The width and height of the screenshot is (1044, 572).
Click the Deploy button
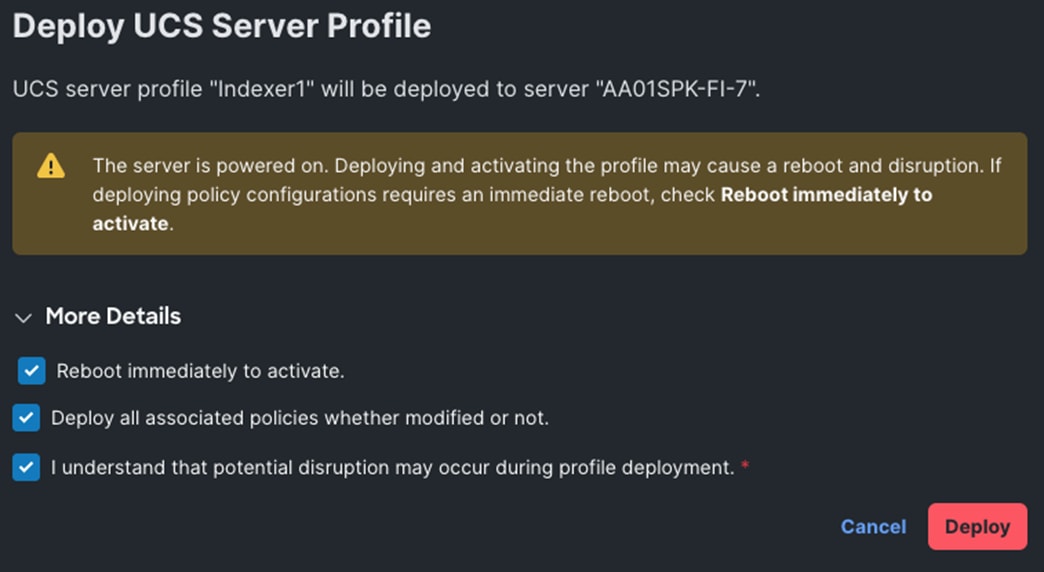[977, 527]
